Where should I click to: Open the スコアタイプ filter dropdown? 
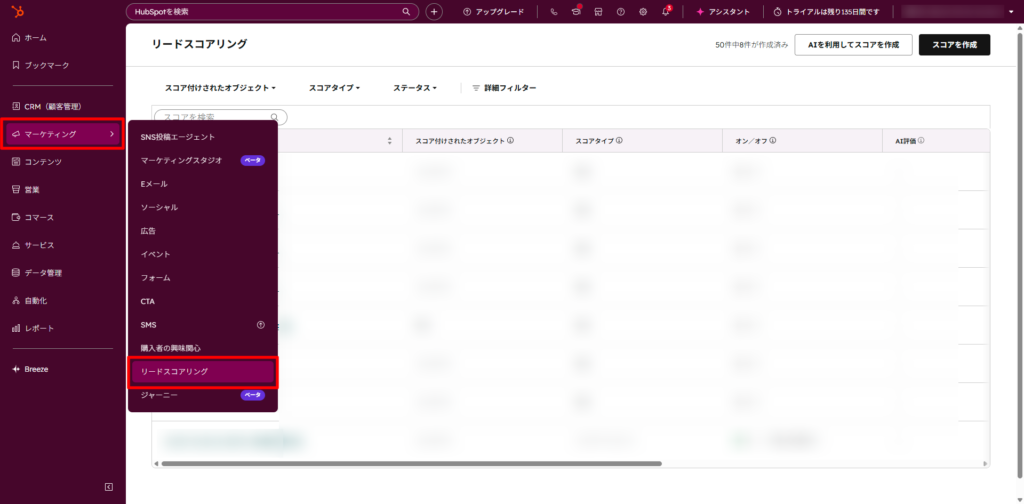(334, 87)
